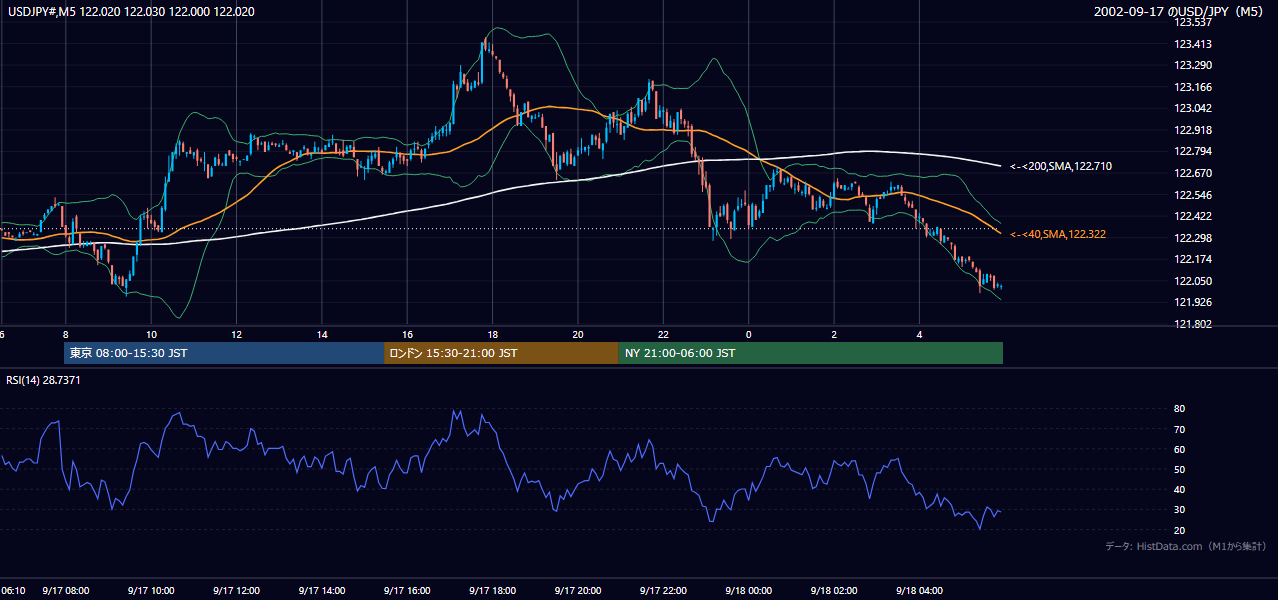Click hour marker 18 under the price chart

point(493,335)
